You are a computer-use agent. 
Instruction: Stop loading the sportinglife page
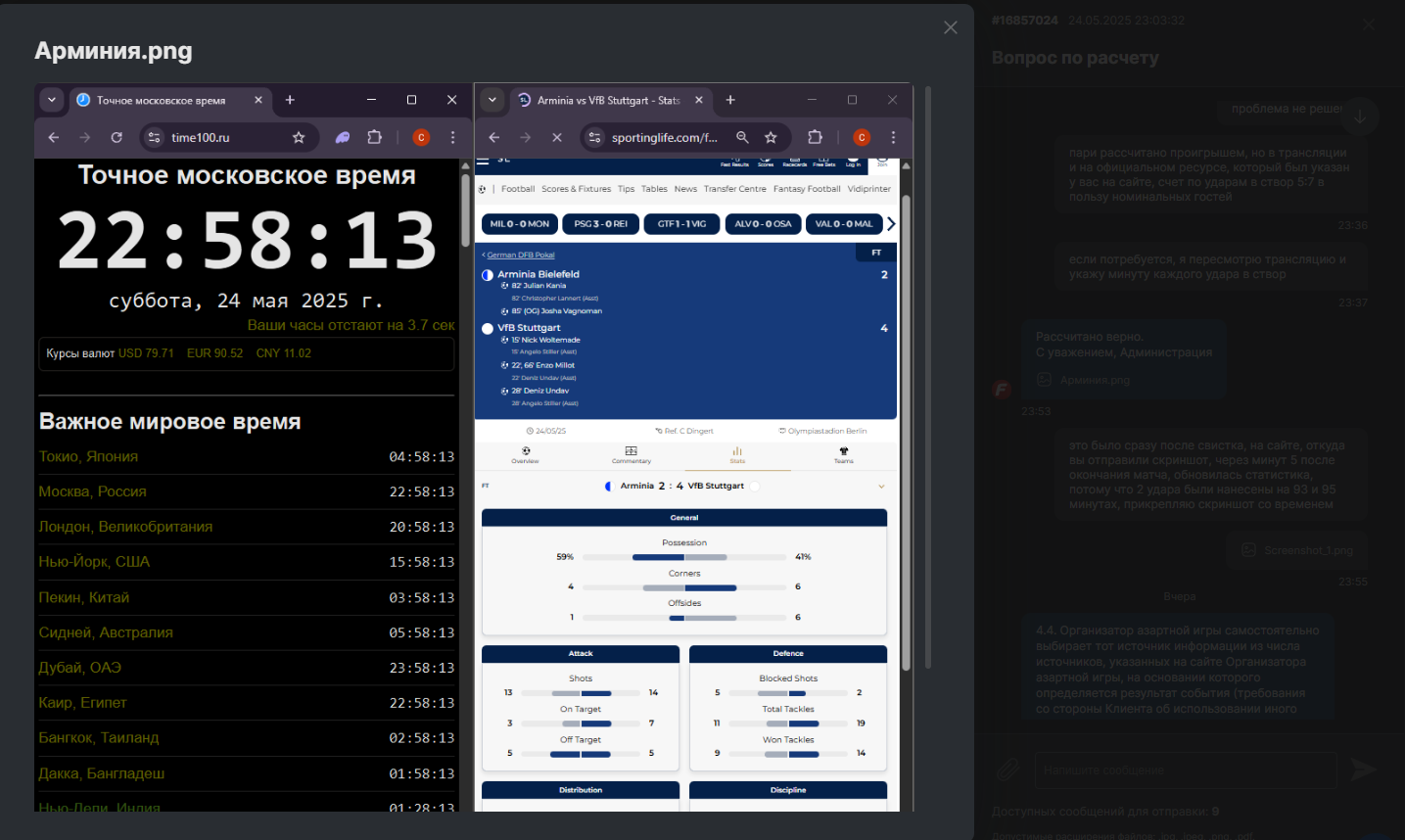click(557, 138)
